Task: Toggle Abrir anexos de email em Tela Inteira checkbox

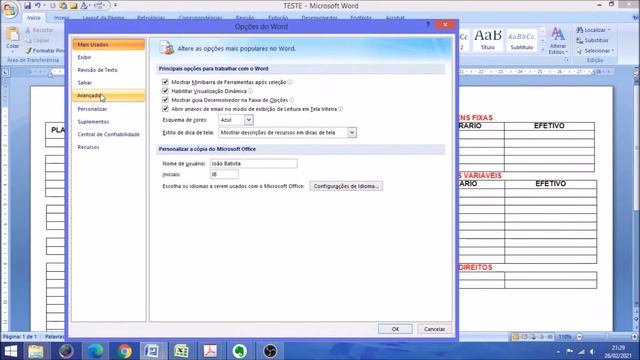Action: [x=165, y=109]
